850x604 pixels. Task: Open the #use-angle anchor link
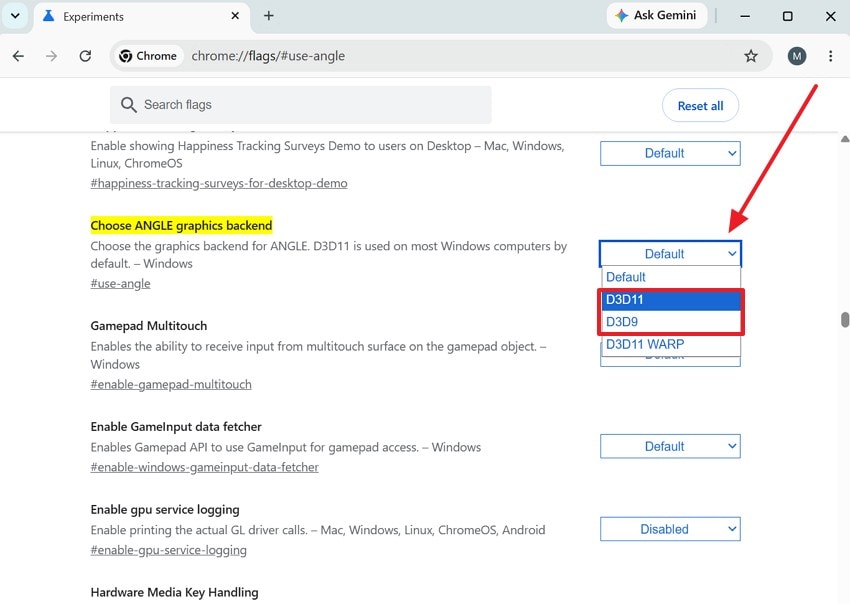(x=120, y=284)
